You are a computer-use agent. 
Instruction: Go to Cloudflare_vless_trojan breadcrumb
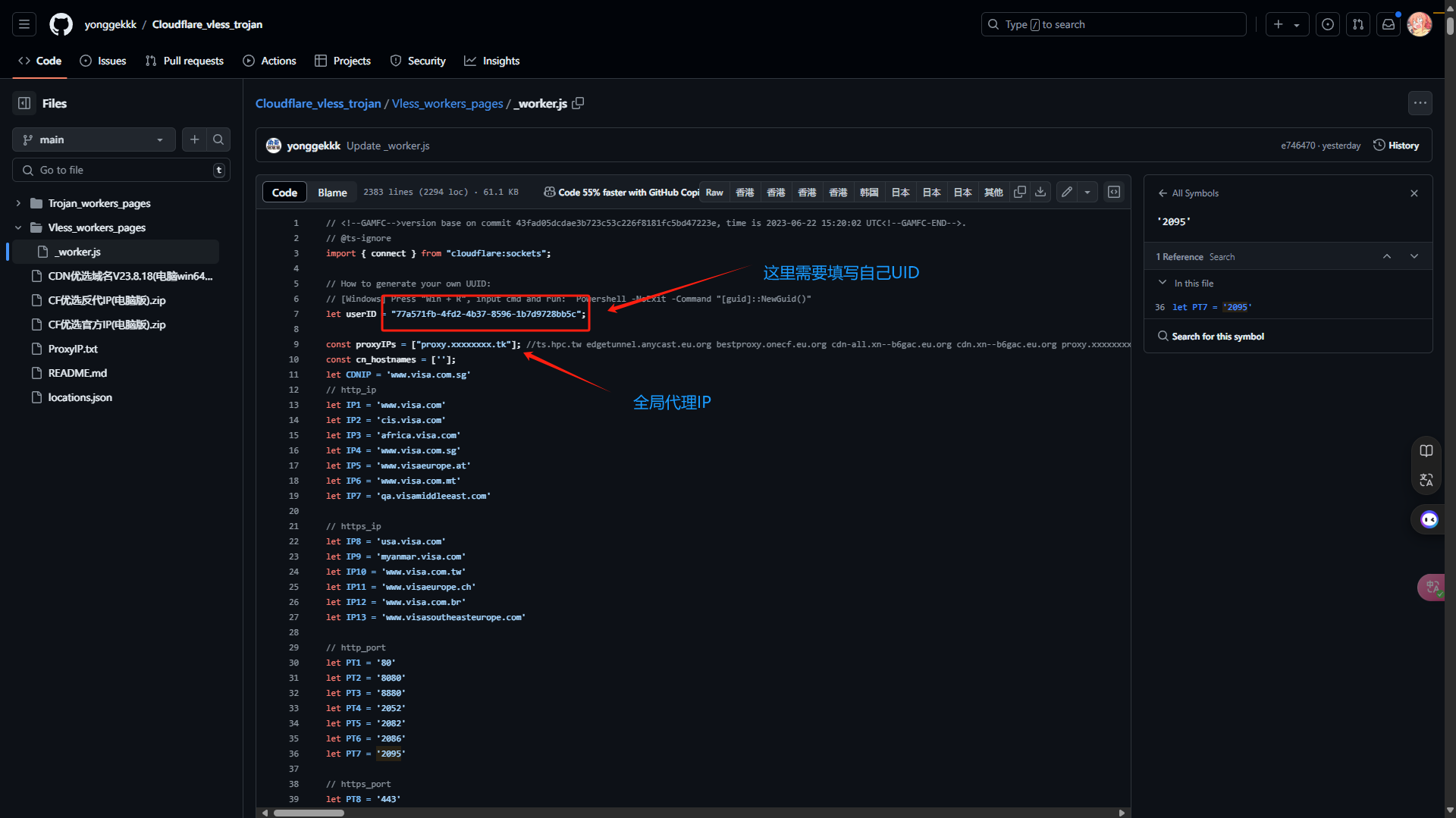click(318, 103)
